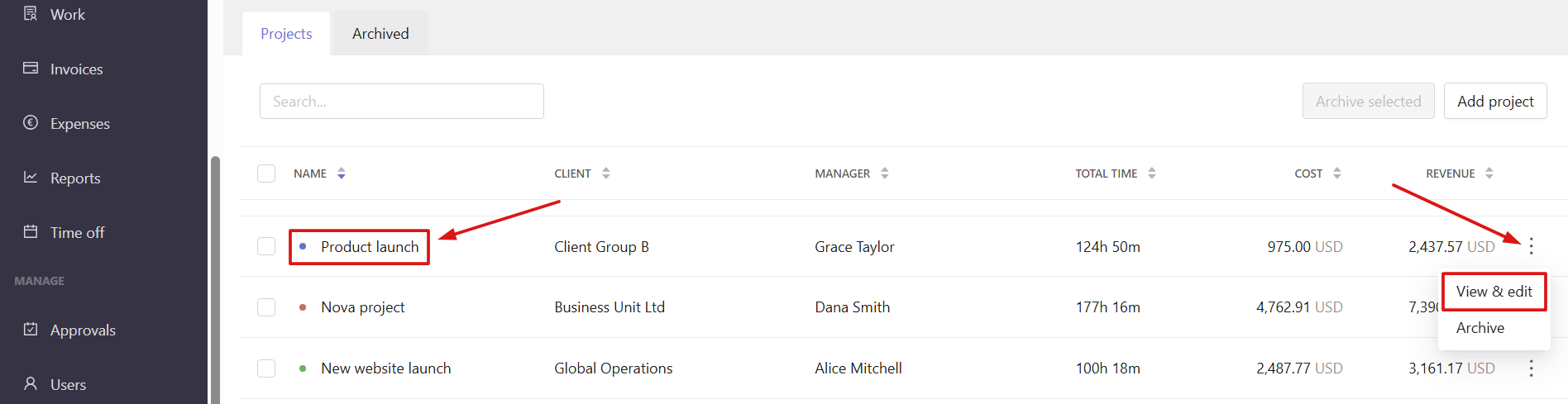
Task: Click the Users person icon
Action: tap(31, 383)
